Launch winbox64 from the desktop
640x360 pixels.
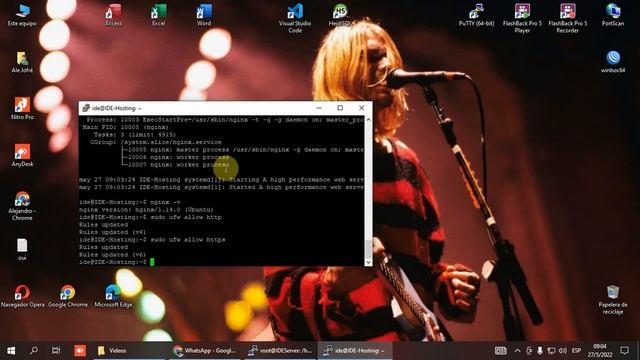click(x=613, y=61)
